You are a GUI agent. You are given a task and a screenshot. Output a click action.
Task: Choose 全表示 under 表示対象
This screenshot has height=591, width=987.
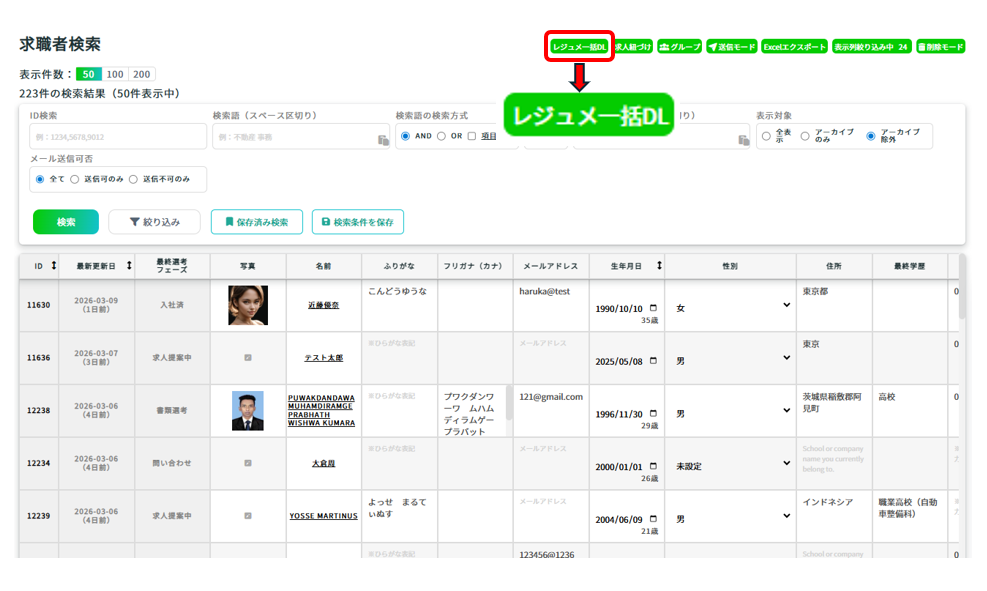tap(766, 136)
